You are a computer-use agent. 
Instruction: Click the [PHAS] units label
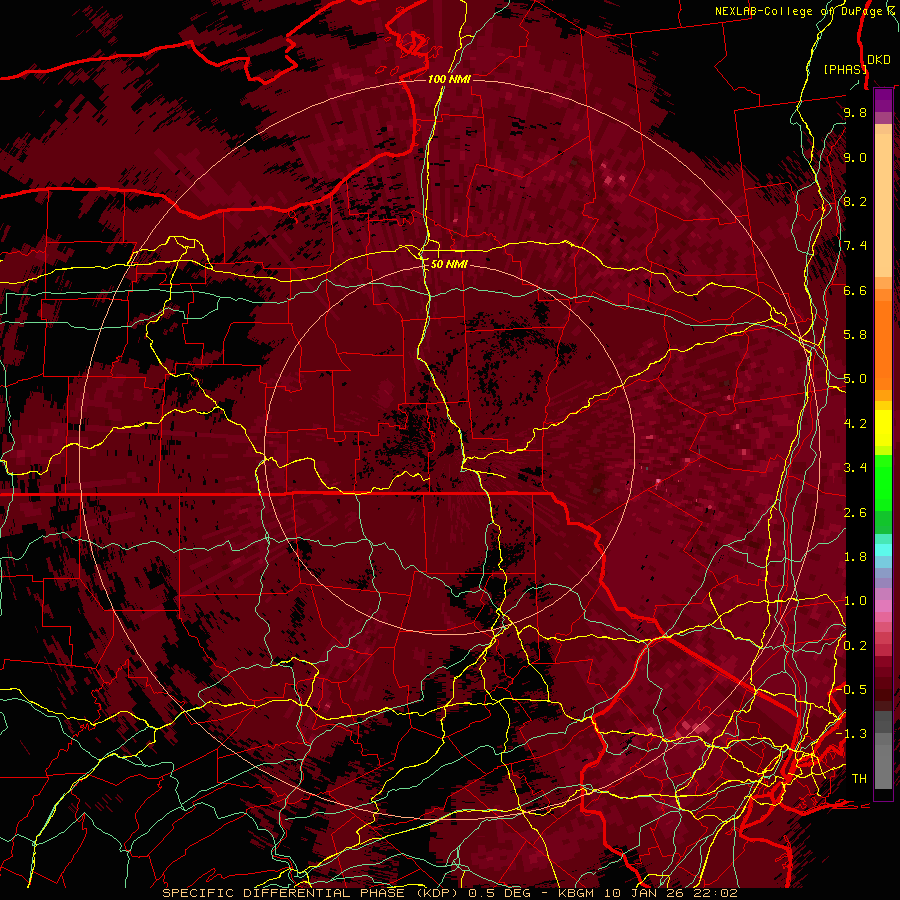(845, 69)
